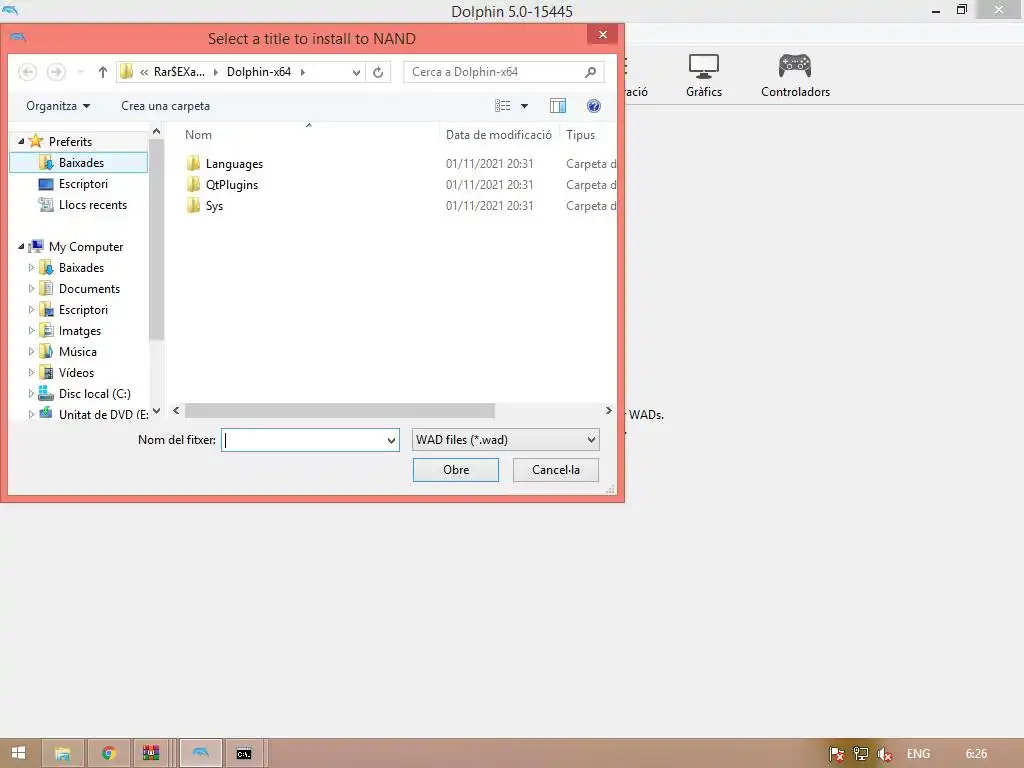Open Windows Start menu

19,753
